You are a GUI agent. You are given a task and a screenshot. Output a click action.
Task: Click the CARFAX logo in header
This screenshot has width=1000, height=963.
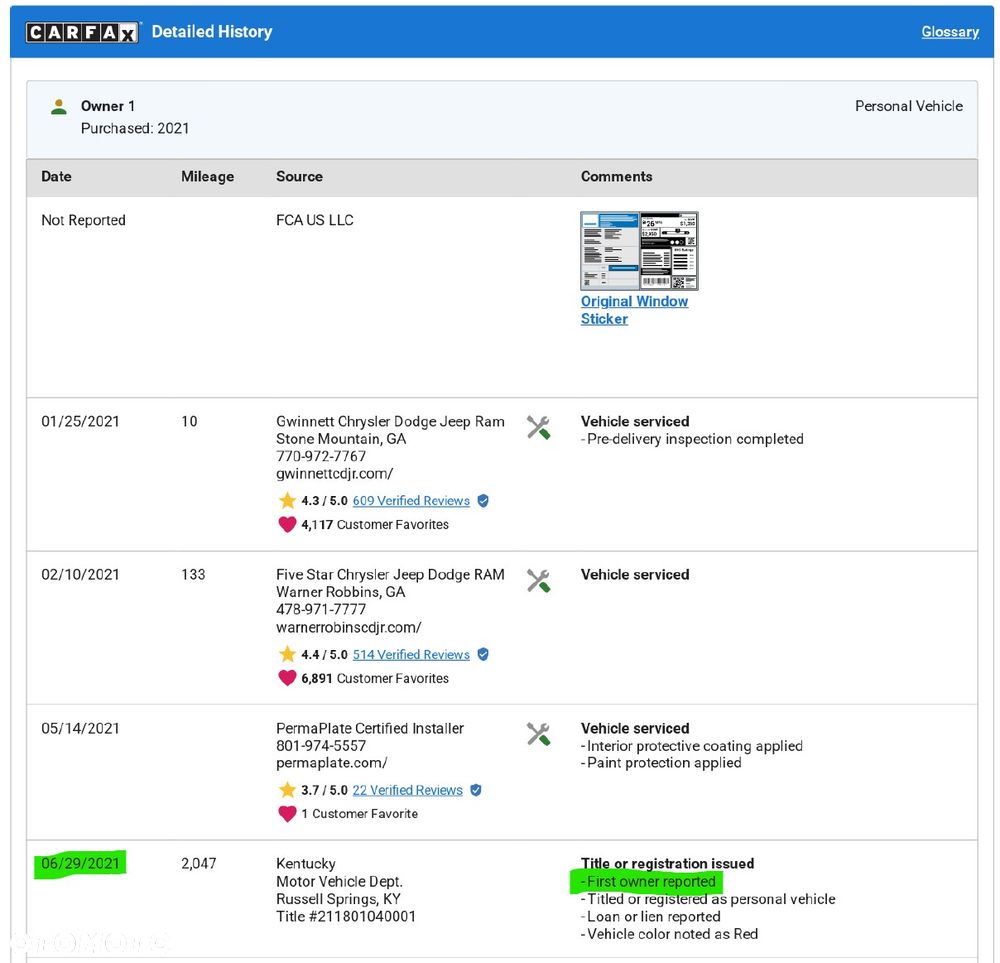pyautogui.click(x=82, y=33)
